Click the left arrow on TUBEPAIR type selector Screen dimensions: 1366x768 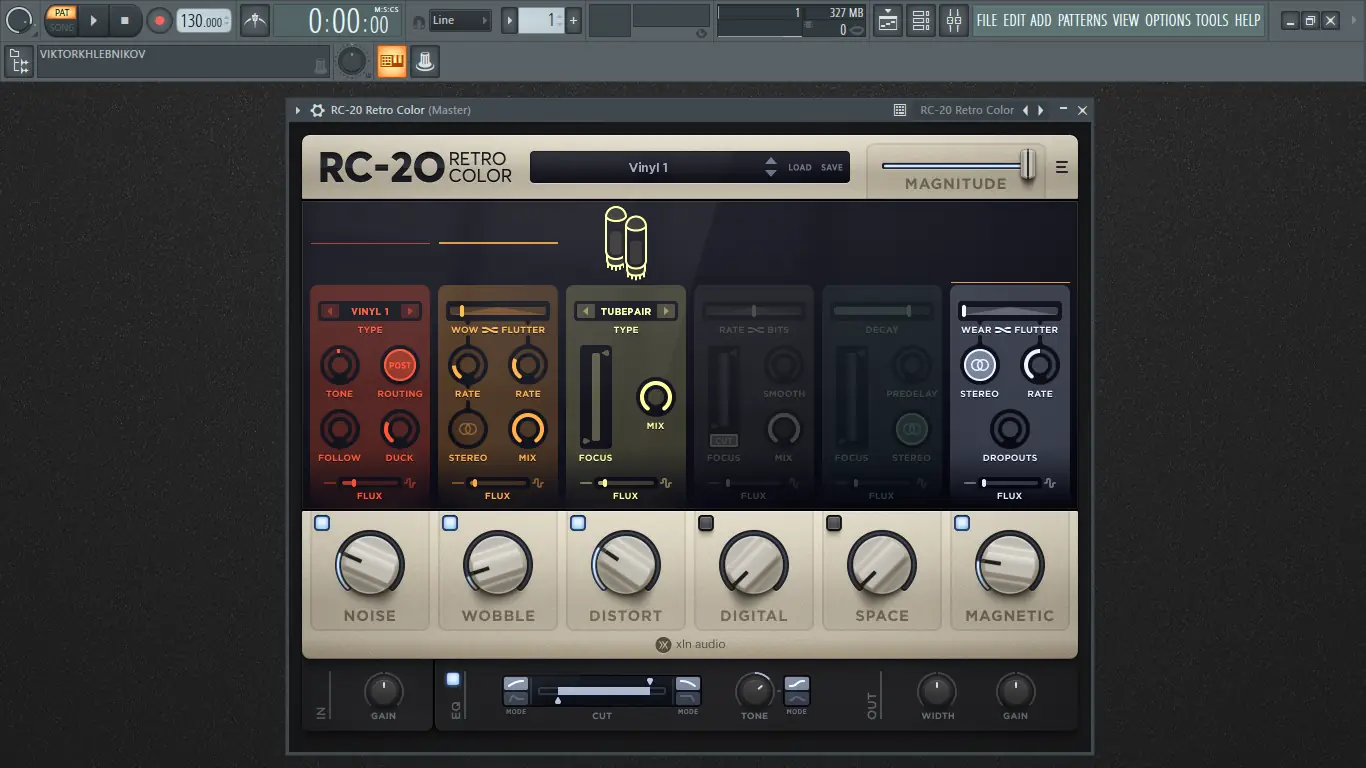[585, 310]
